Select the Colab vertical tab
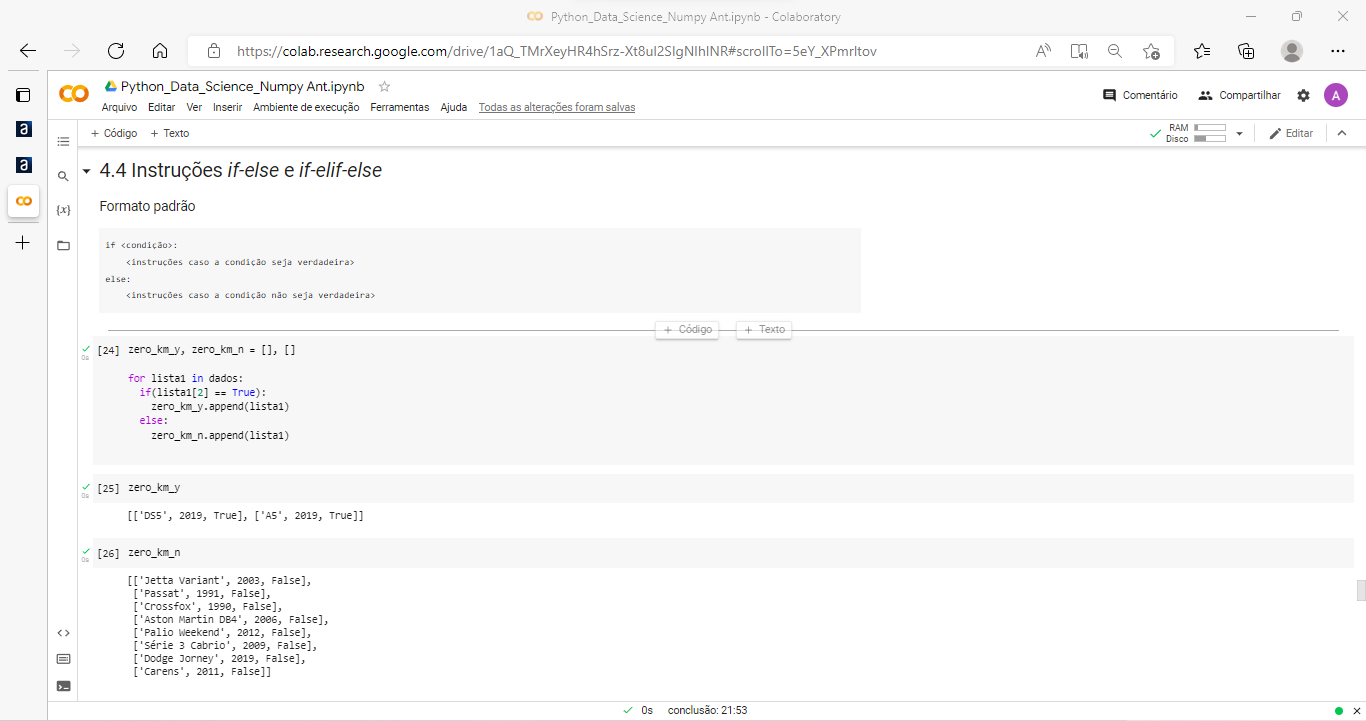Image resolution: width=1366 pixels, height=721 pixels. click(23, 201)
